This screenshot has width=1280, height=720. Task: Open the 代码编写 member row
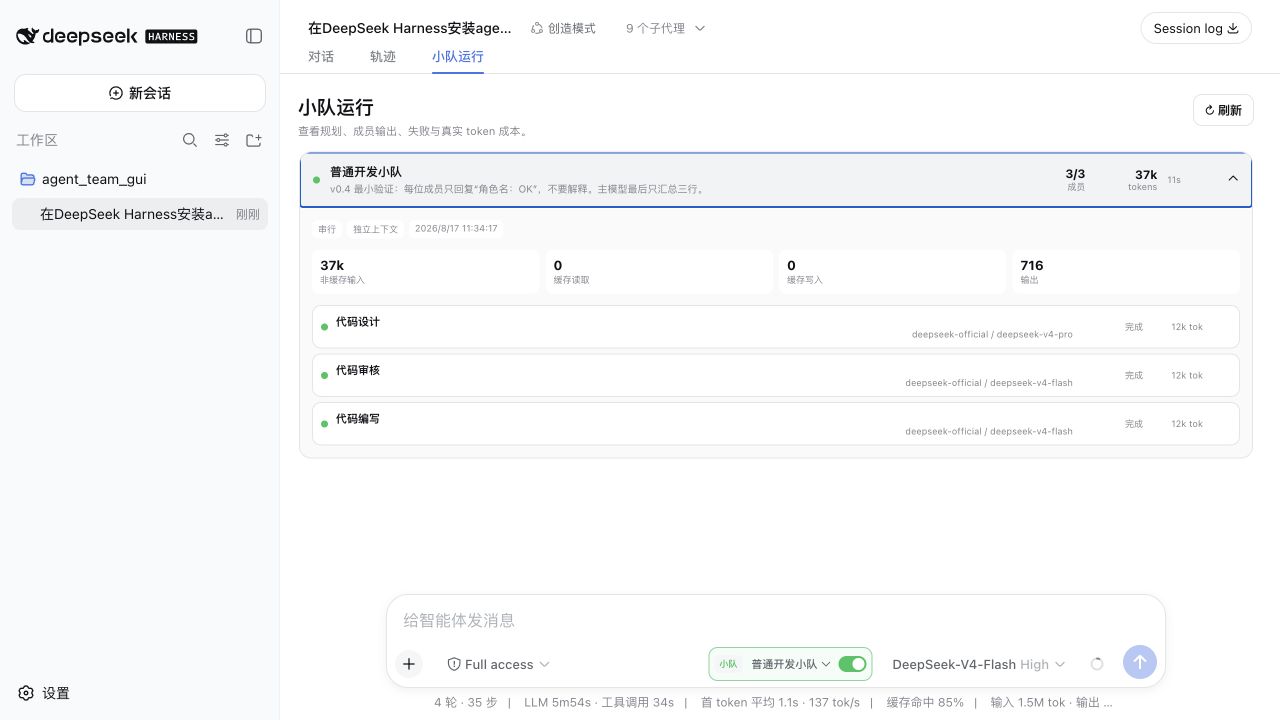(776, 423)
